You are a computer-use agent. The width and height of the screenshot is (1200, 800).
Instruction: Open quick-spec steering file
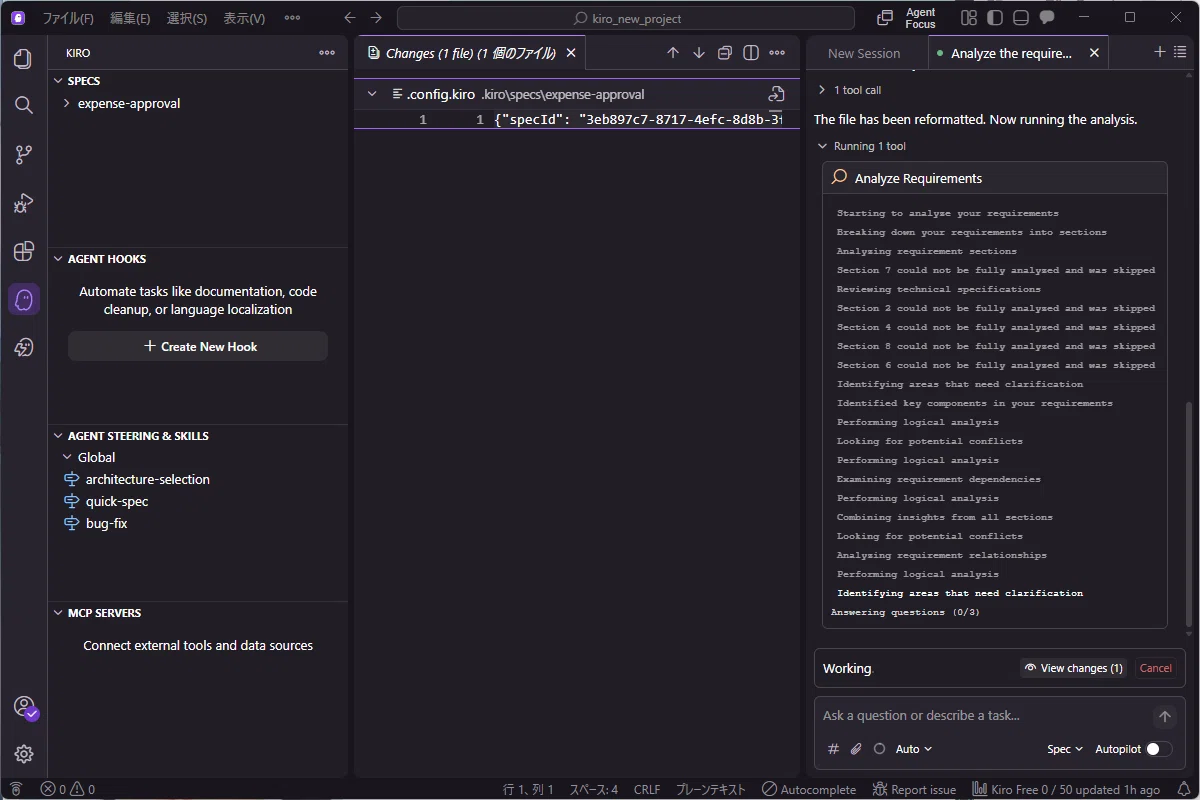click(117, 501)
